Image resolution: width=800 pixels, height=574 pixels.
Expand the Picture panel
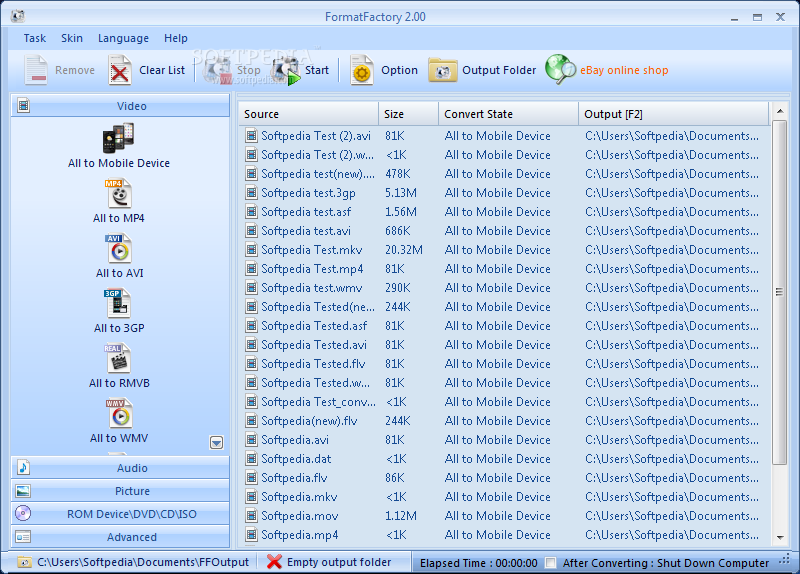click(x=120, y=491)
